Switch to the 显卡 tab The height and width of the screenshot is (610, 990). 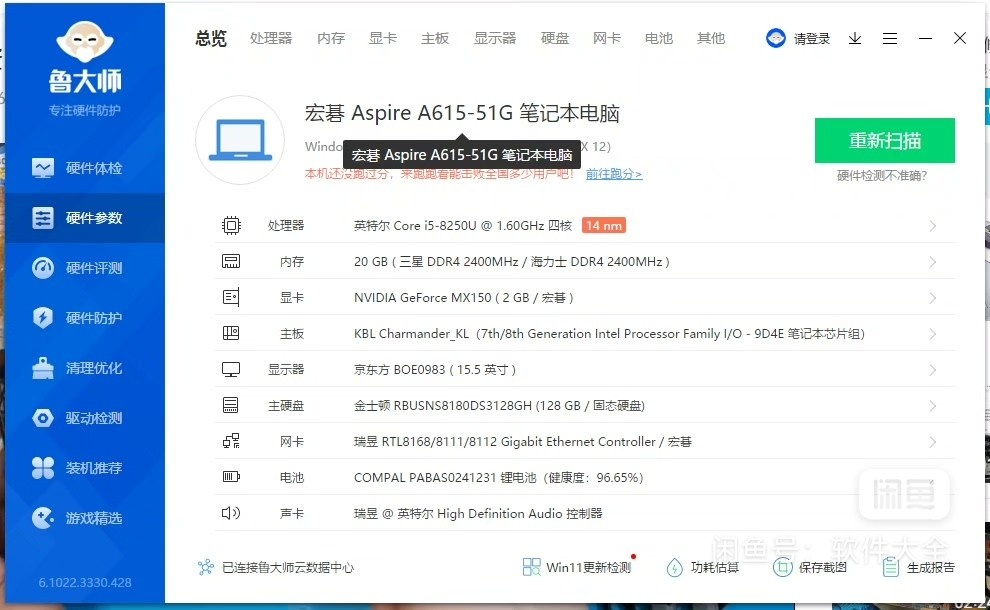[x=383, y=39]
